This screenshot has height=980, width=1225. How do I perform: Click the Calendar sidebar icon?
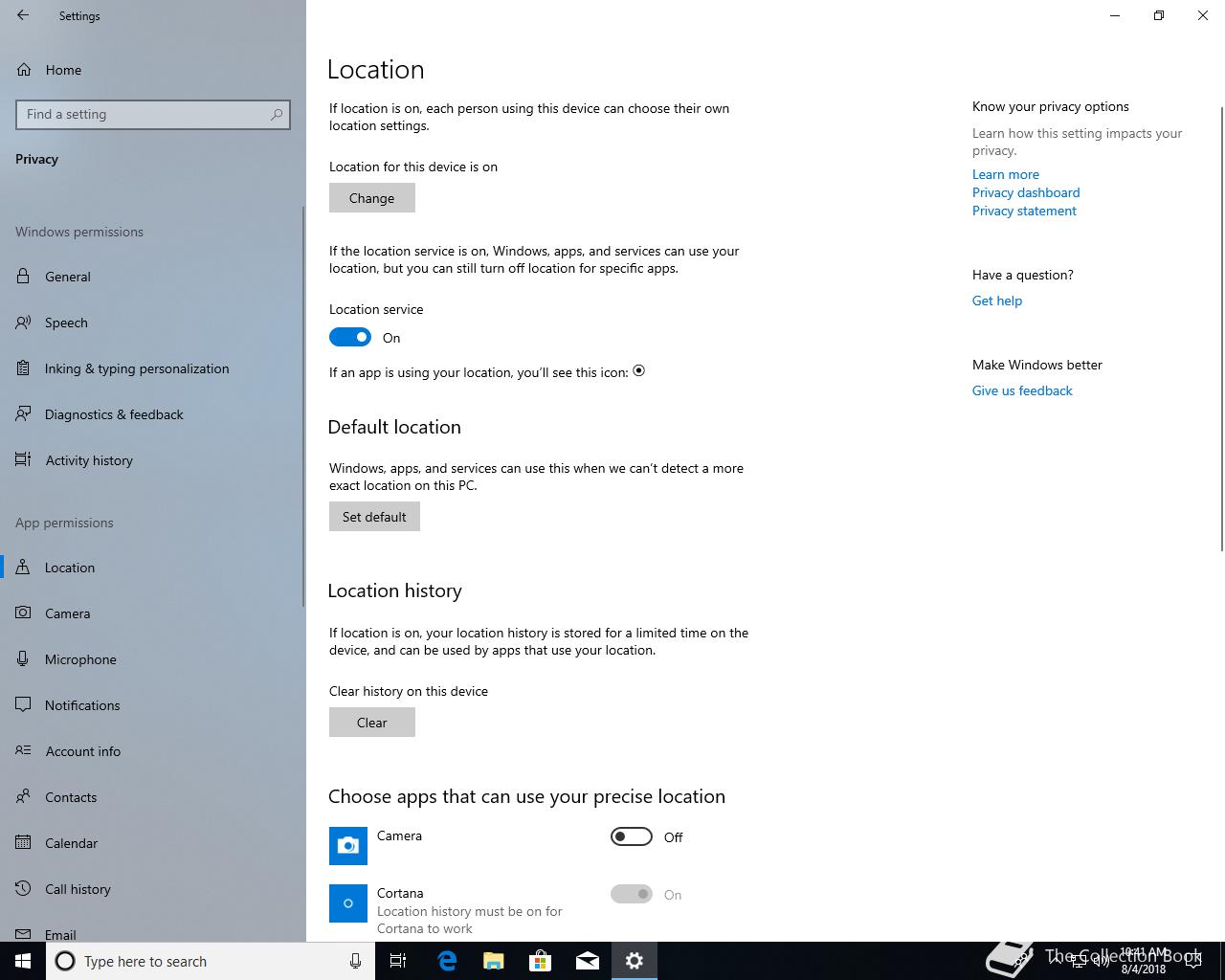[x=23, y=843]
